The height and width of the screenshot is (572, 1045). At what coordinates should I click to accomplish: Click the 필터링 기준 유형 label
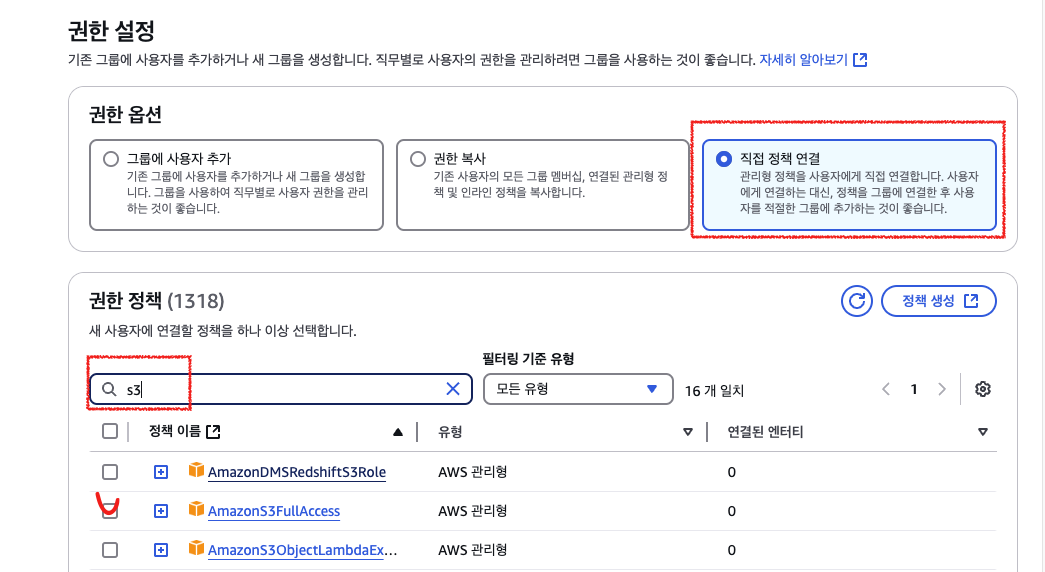point(528,359)
